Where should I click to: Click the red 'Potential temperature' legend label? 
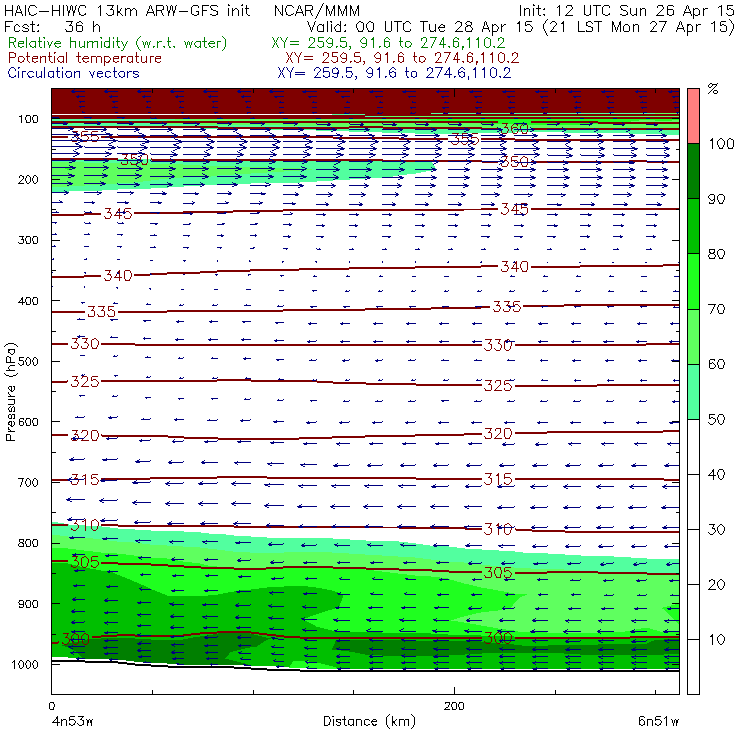tap(85, 58)
